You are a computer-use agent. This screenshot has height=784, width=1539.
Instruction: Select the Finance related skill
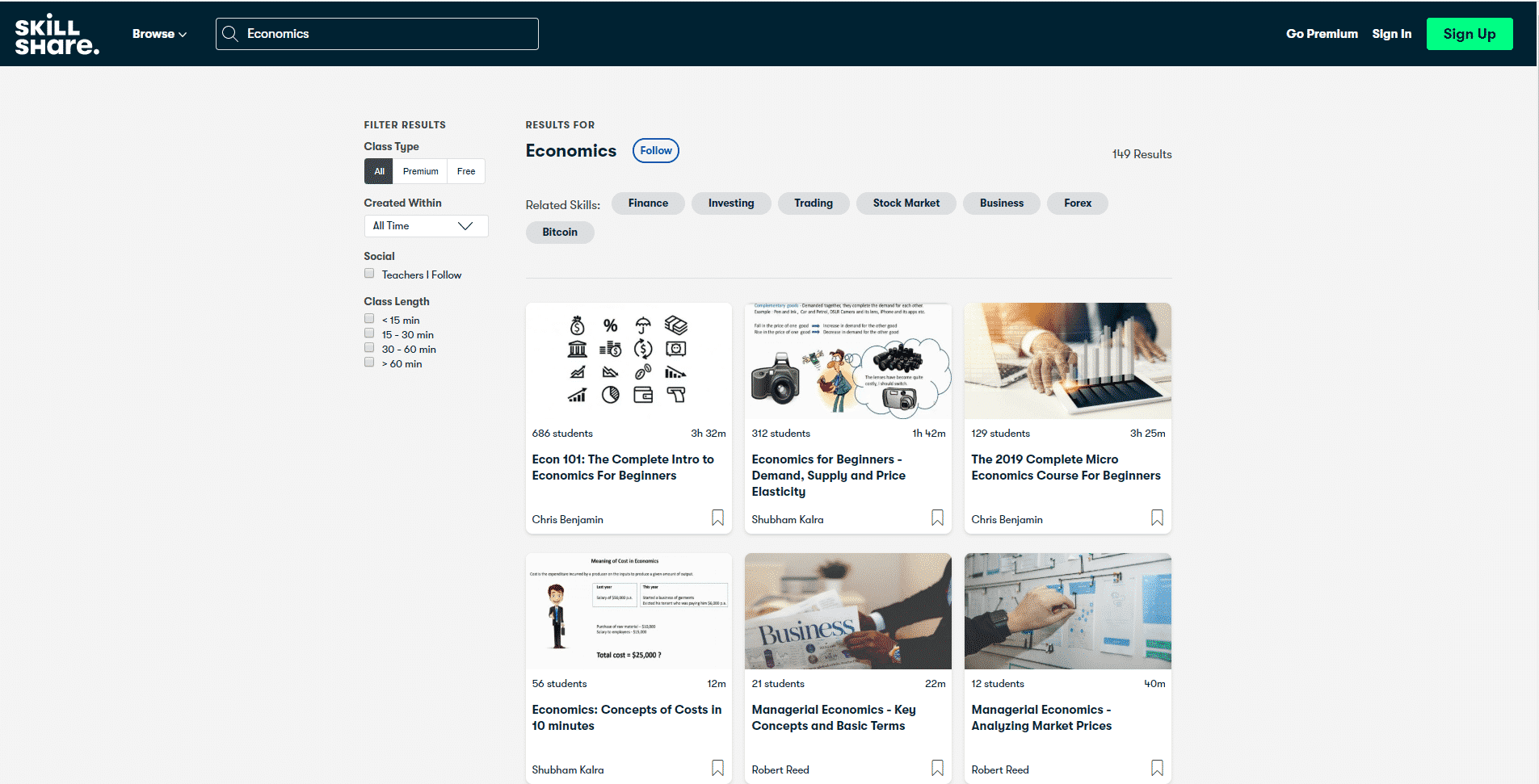[648, 203]
